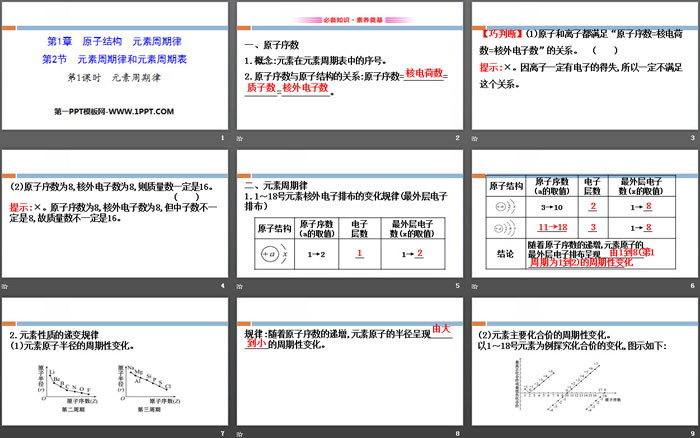The width and height of the screenshot is (700, 438).
Task: Click 第二周期 atomic radius graph on slide 7
Action: click(68, 388)
